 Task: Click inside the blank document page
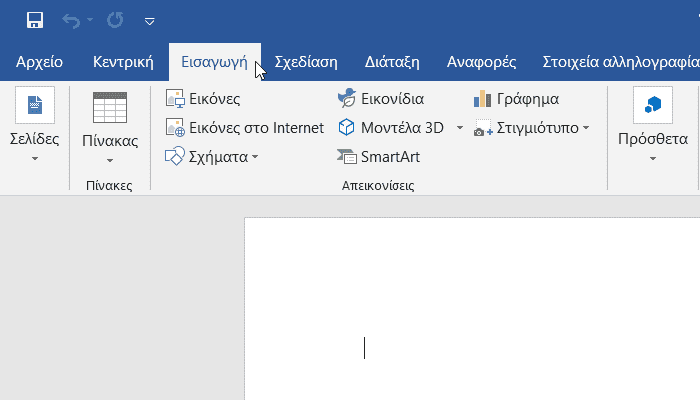tap(472, 308)
